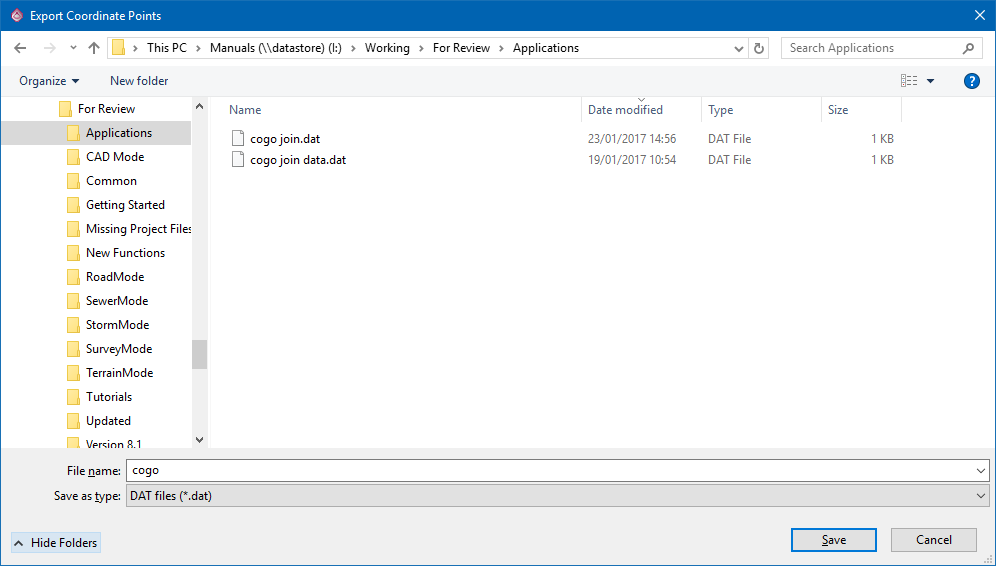Click the search magnifier icon
996x566 pixels.
tap(968, 48)
